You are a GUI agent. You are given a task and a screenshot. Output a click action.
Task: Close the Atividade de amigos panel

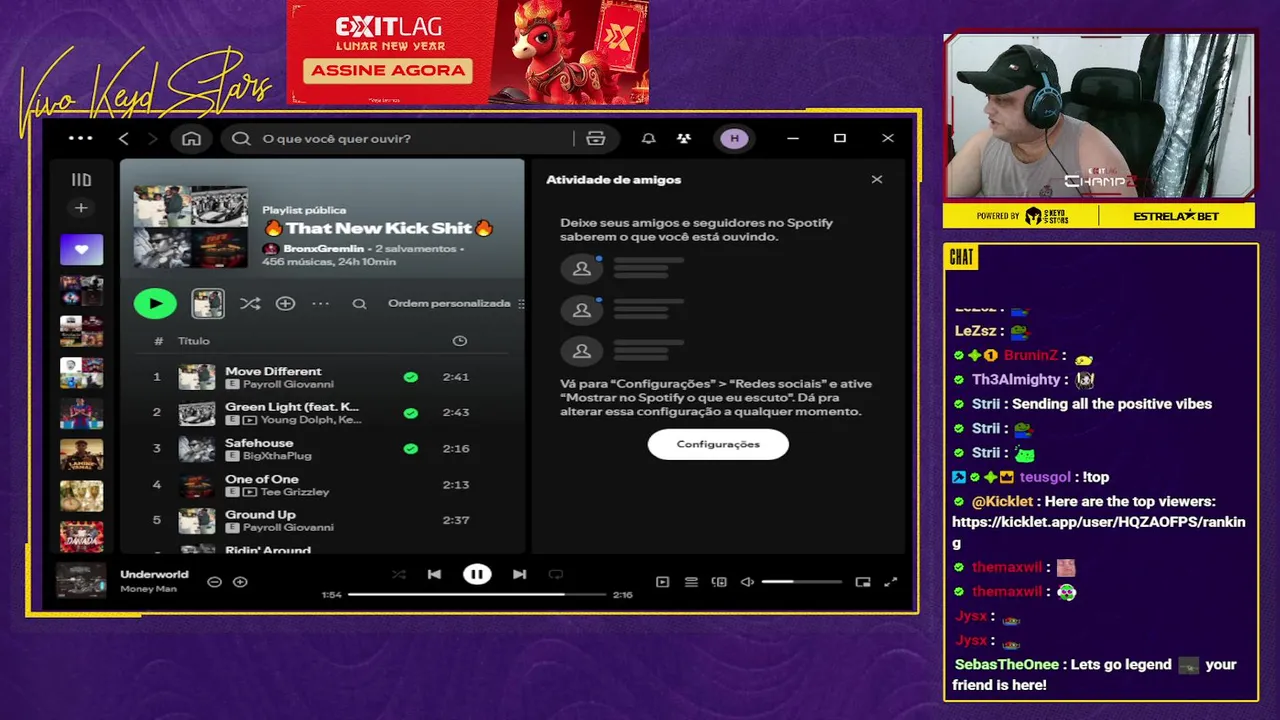tap(877, 179)
